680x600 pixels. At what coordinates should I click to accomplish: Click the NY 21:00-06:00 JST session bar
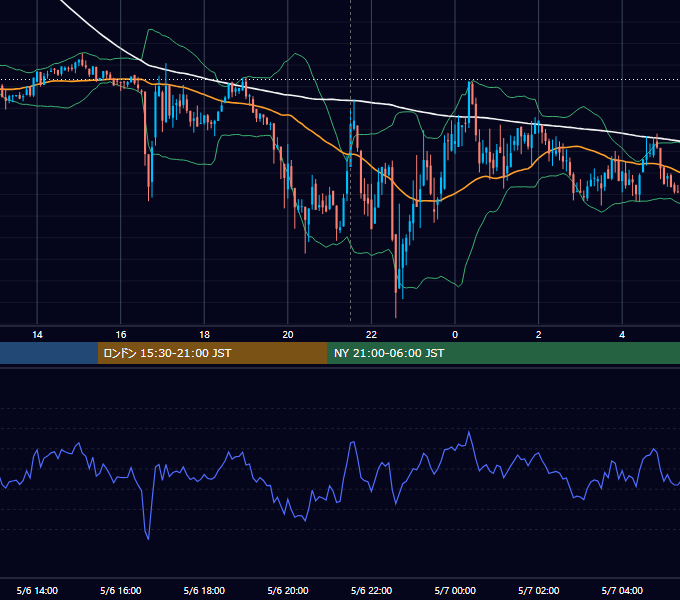click(x=503, y=353)
